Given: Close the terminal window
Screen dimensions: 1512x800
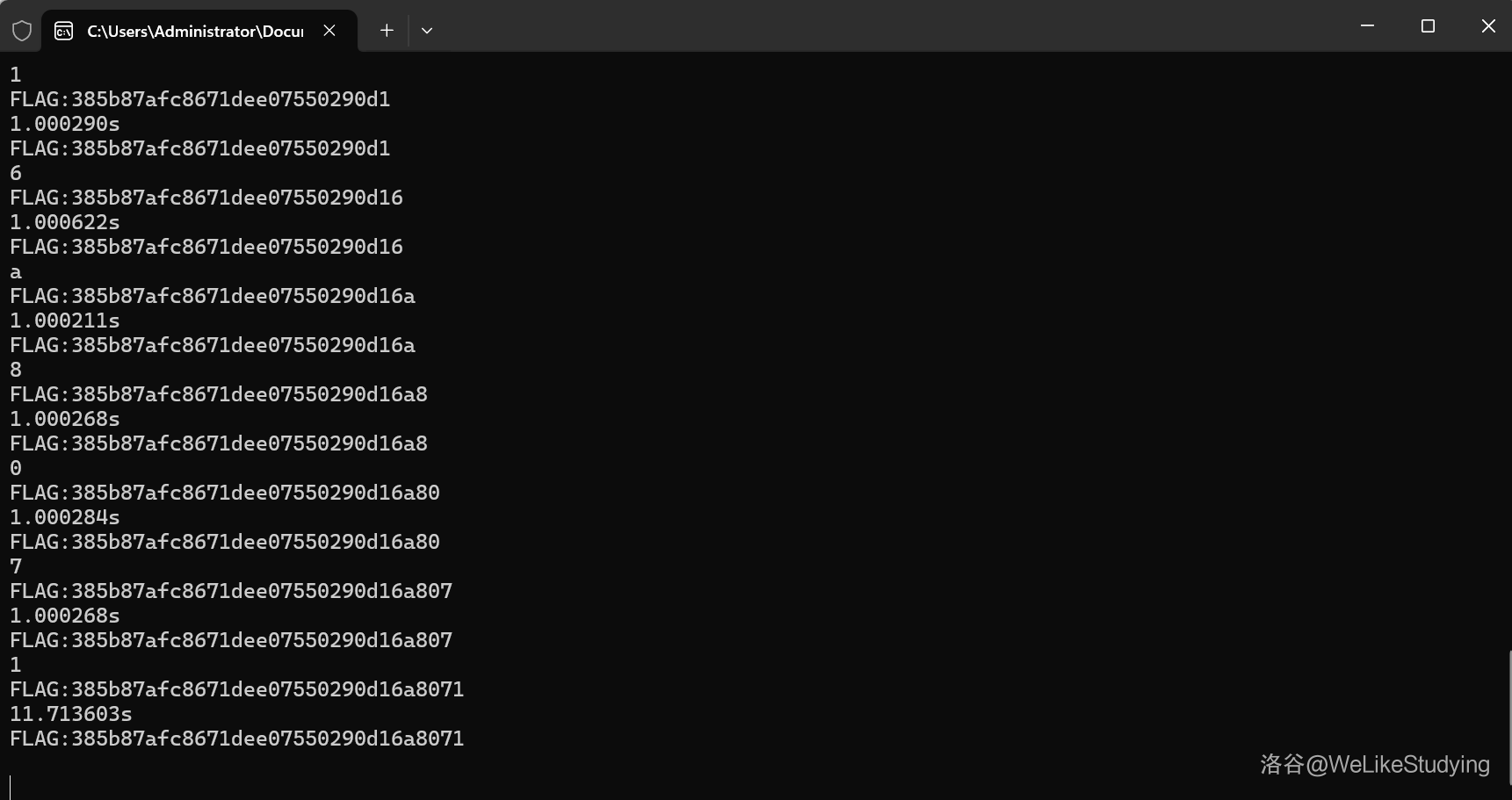Looking at the screenshot, I should tap(1487, 26).
